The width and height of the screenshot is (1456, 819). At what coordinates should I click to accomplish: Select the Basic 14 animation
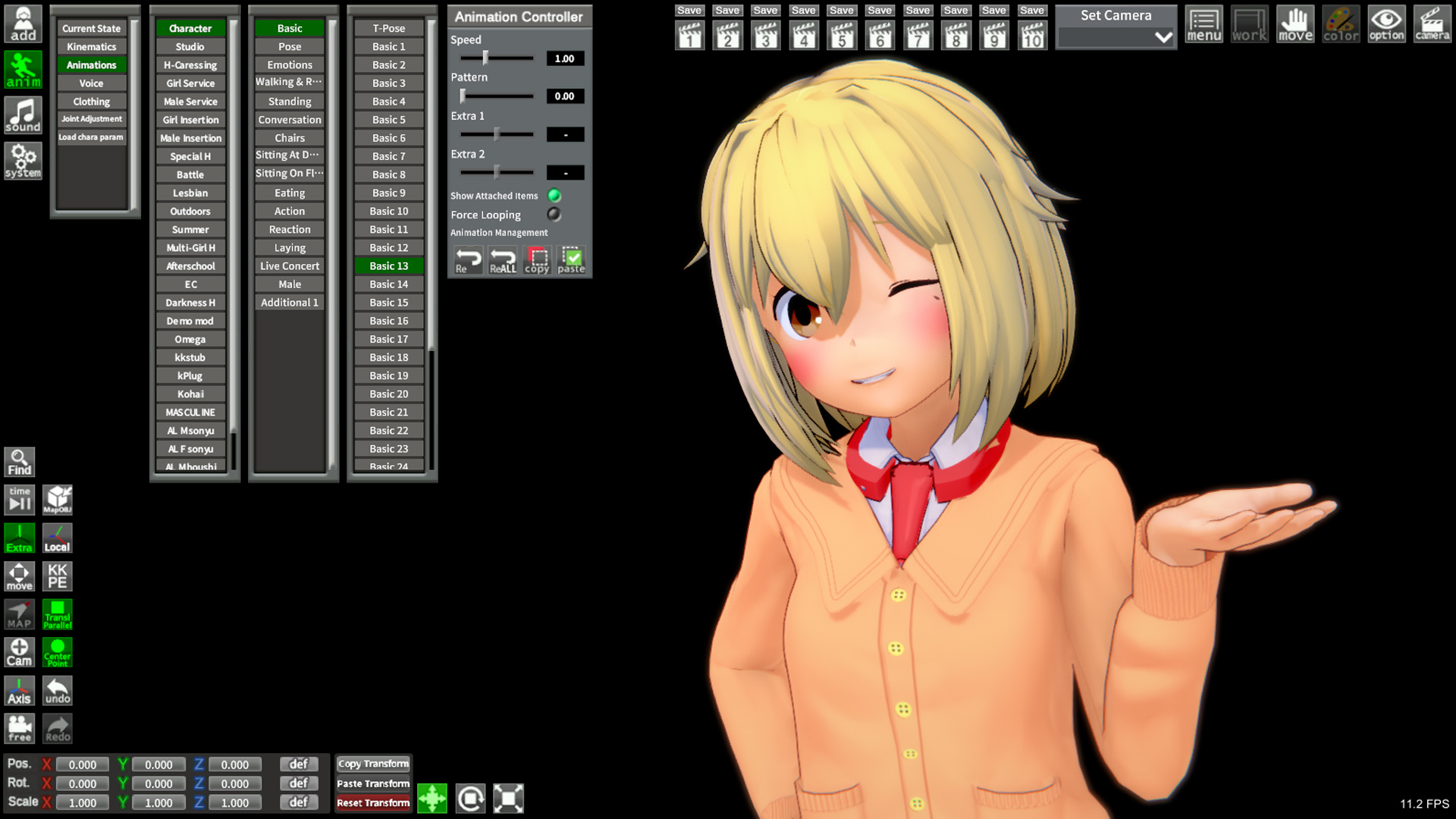(x=388, y=284)
